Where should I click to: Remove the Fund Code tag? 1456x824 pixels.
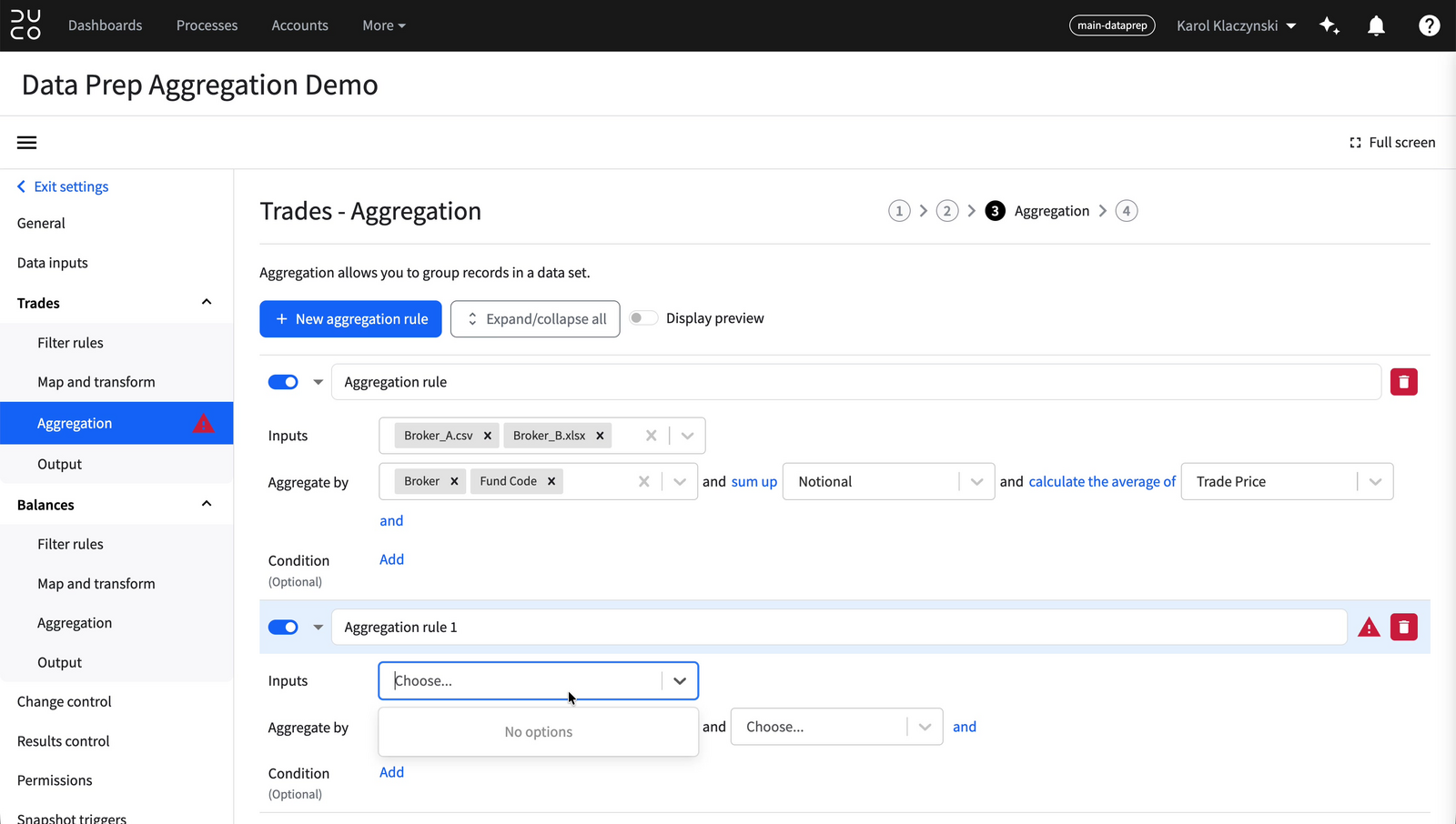tap(551, 481)
